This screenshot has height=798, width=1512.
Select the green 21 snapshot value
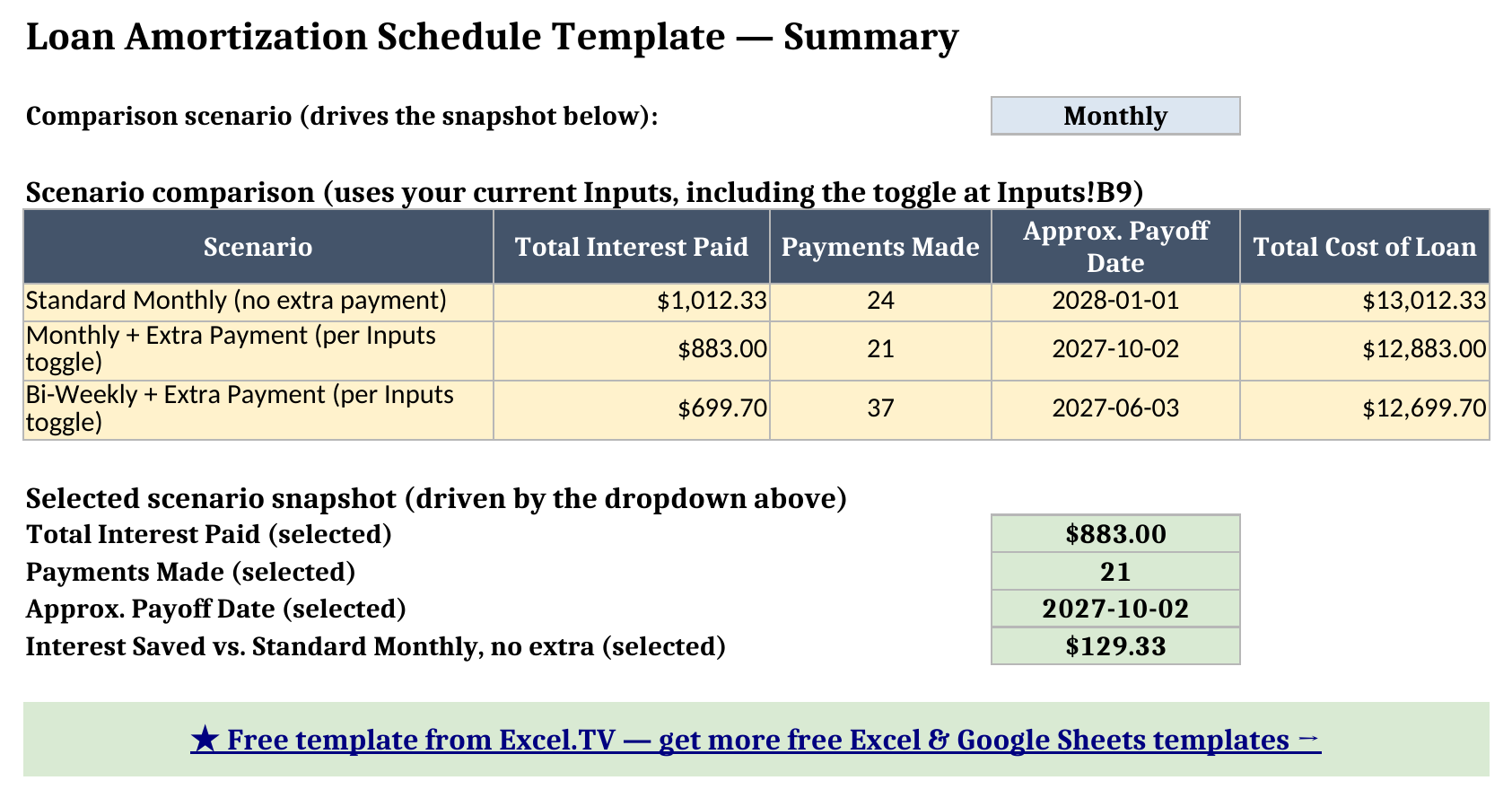click(x=1115, y=572)
